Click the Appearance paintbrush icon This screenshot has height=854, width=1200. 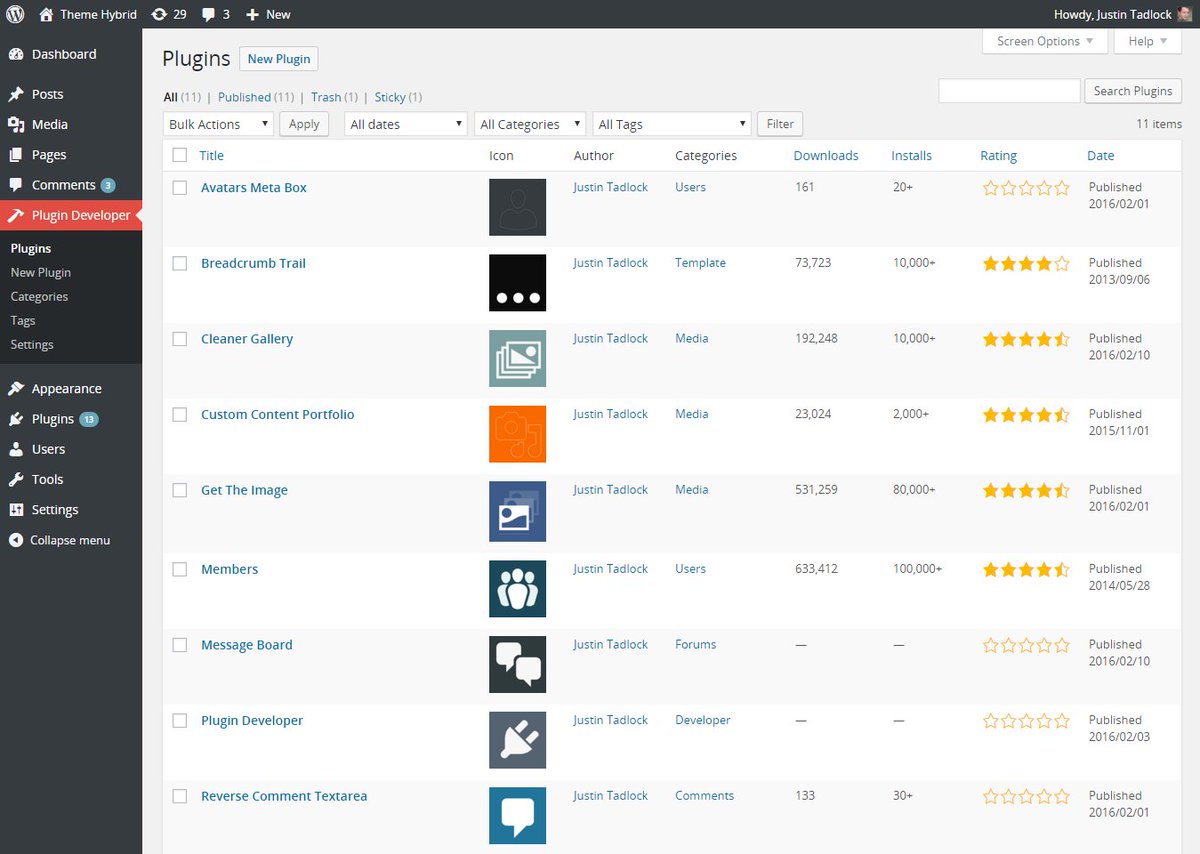16,388
